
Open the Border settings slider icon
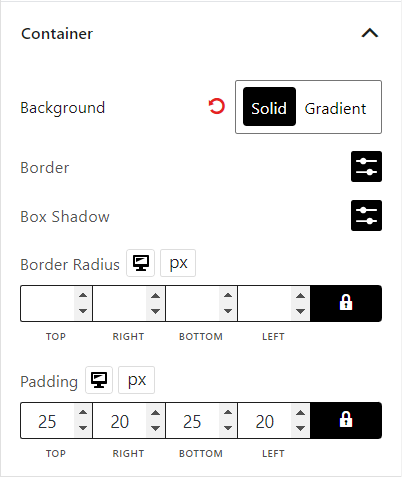tap(366, 166)
